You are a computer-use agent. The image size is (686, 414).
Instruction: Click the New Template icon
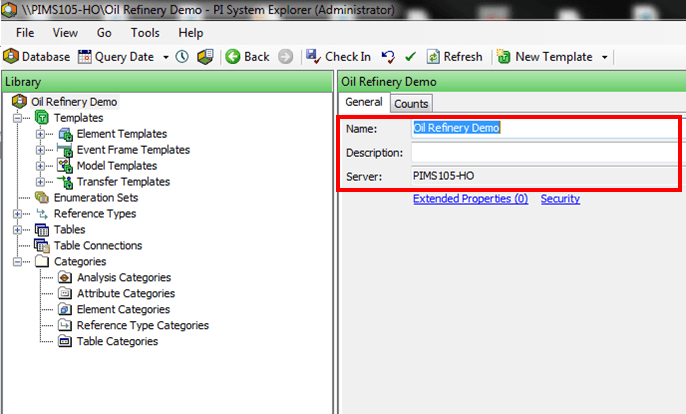504,56
